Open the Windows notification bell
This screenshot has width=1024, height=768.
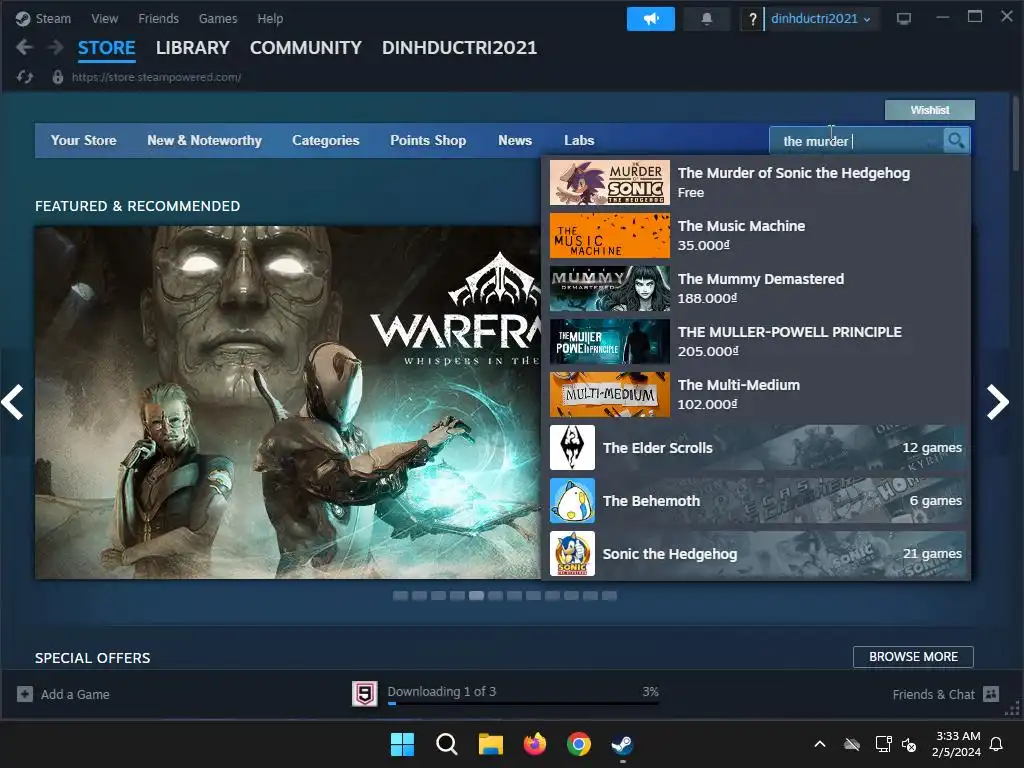pos(997,744)
